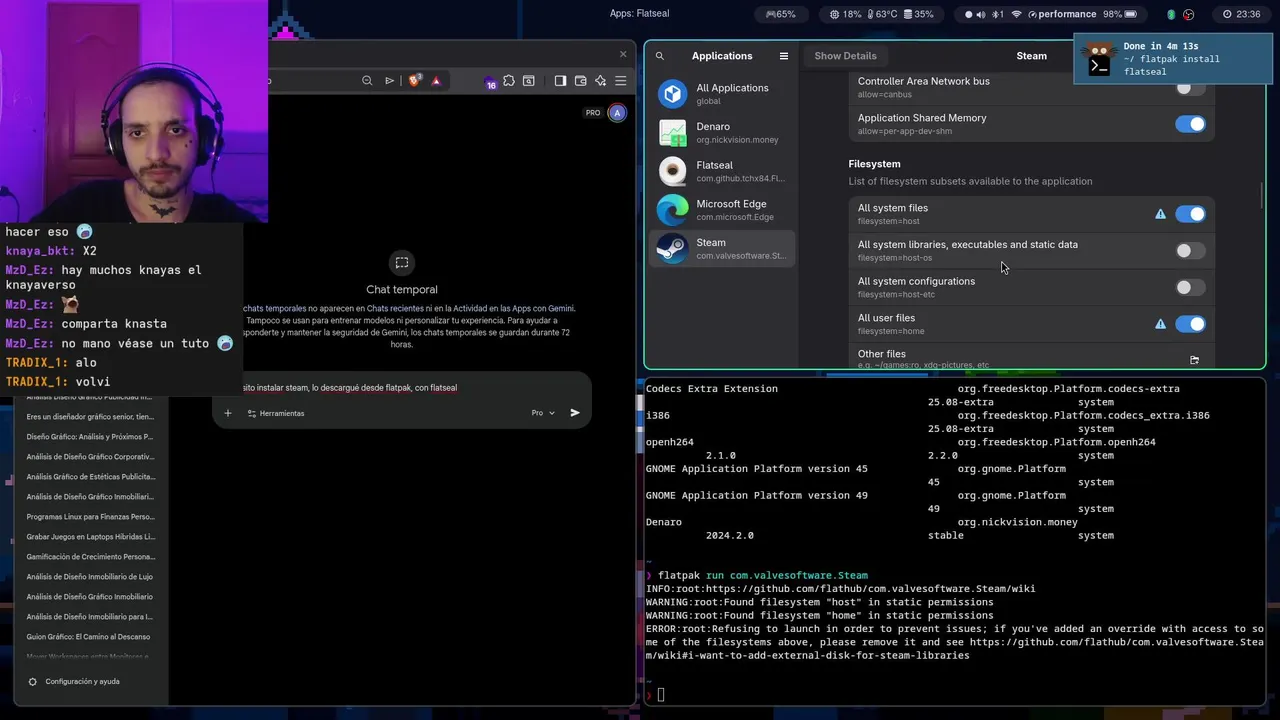Click plus attach icon in Gemini prompt
1280x720 pixels.
(x=227, y=413)
